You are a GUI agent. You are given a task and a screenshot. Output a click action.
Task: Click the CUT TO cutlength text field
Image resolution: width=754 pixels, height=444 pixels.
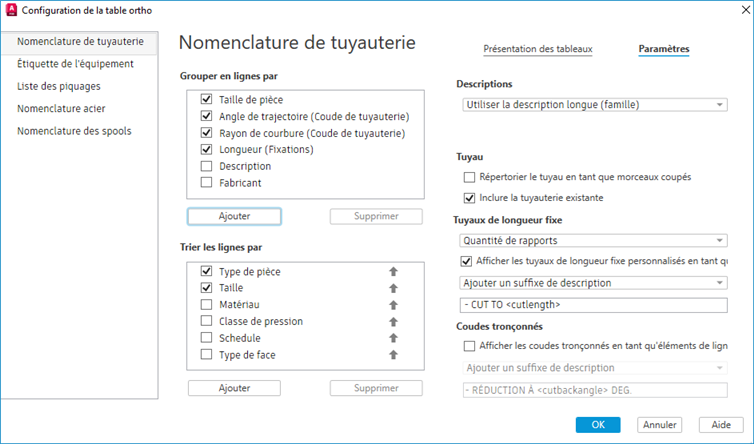[594, 305]
